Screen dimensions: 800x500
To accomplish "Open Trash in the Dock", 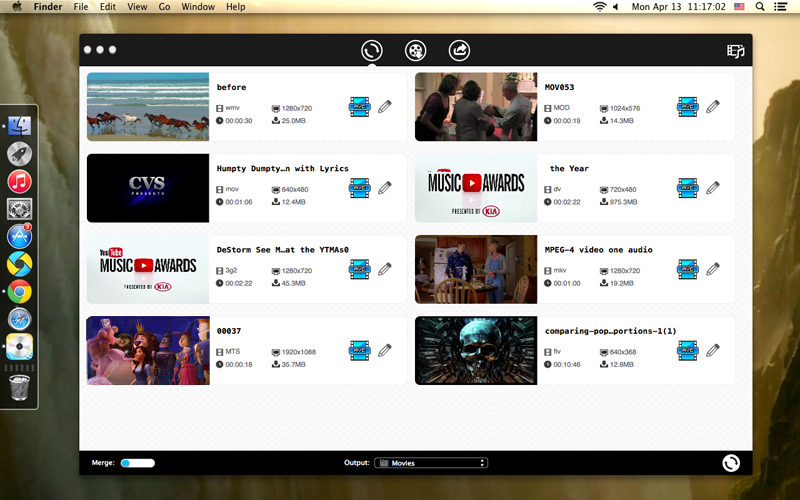I will (19, 388).
